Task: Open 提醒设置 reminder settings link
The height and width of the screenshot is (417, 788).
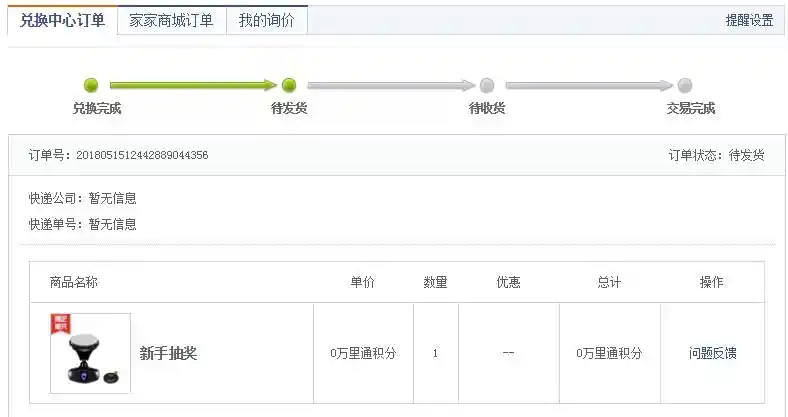Action: pos(749,20)
